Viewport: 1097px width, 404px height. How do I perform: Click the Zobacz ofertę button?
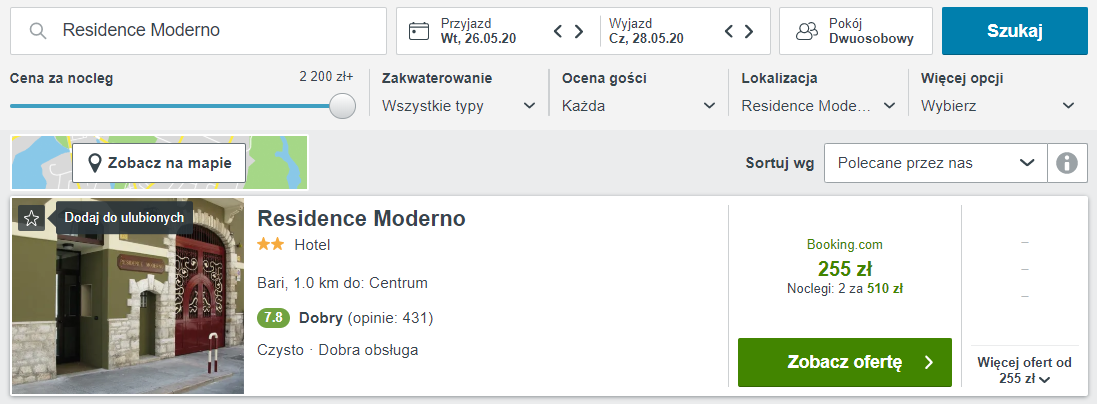[844, 362]
